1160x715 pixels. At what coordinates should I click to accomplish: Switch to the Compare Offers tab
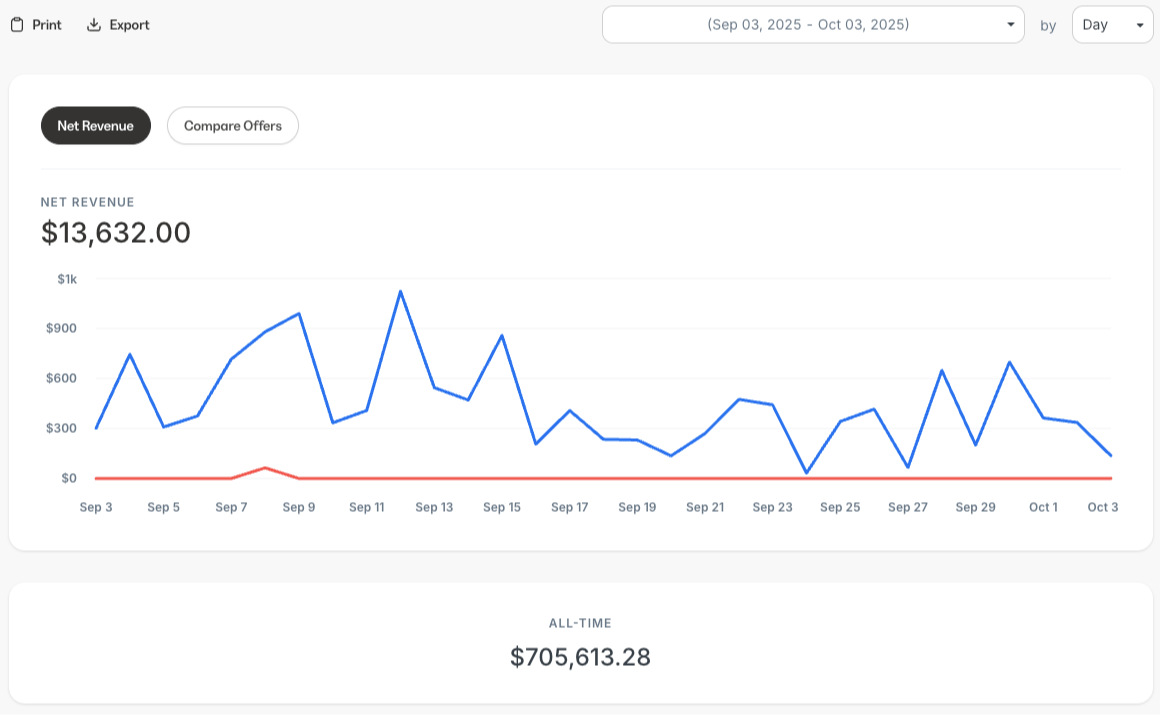pos(233,126)
